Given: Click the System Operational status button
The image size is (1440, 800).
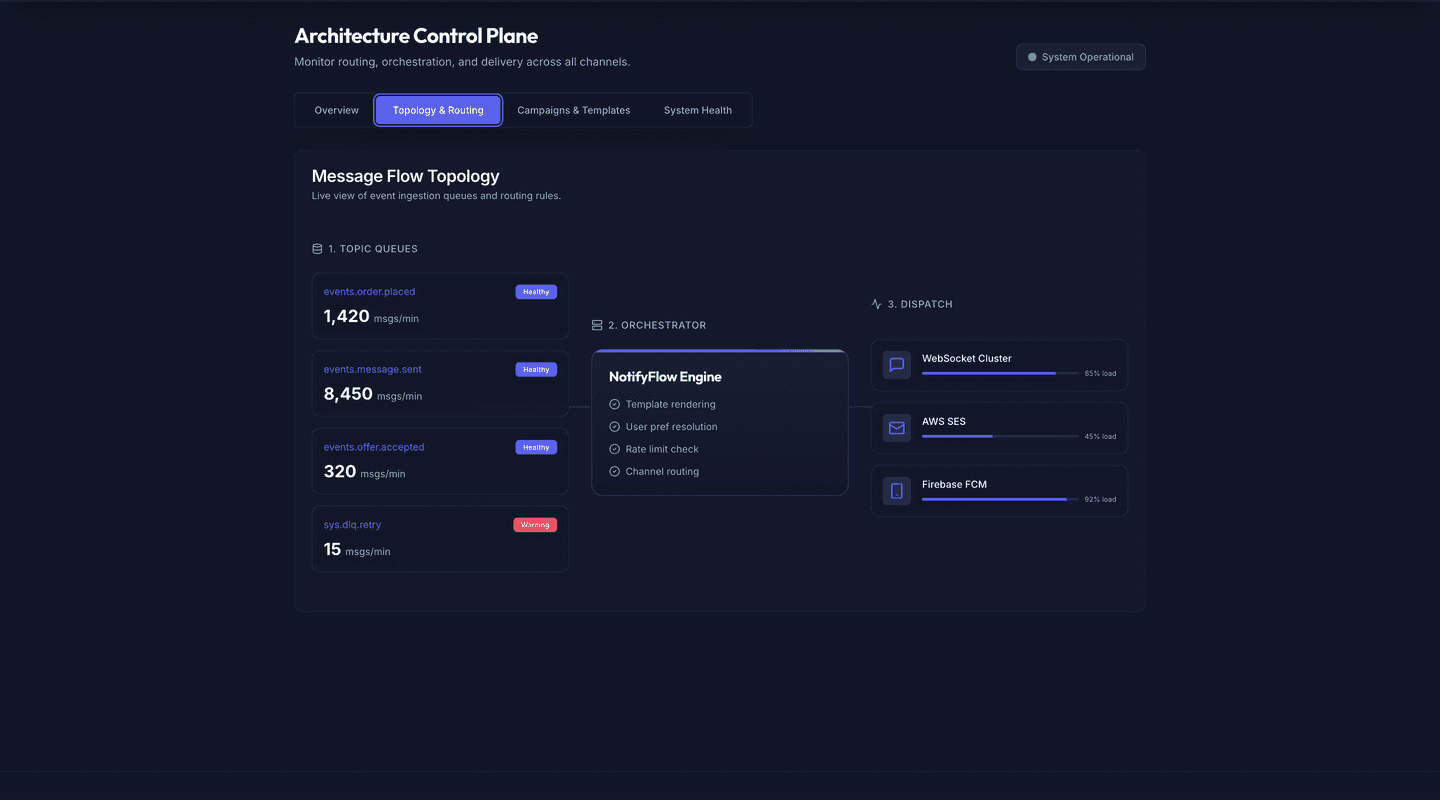Looking at the screenshot, I should click(x=1080, y=56).
